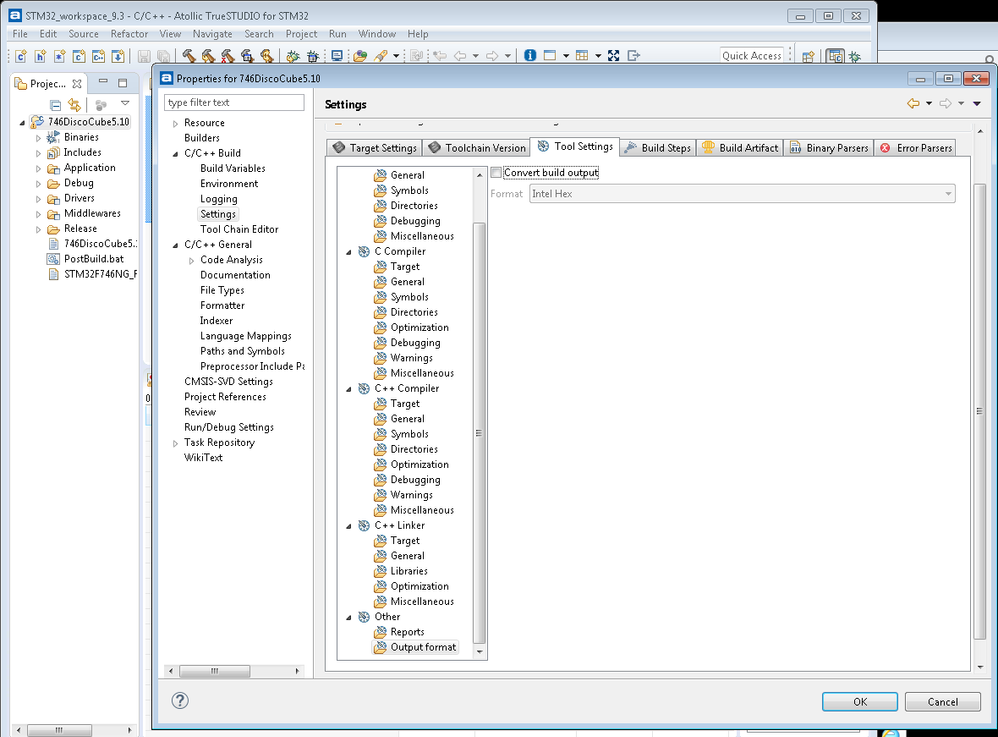Select Run/Debug Settings item

click(x=228, y=427)
